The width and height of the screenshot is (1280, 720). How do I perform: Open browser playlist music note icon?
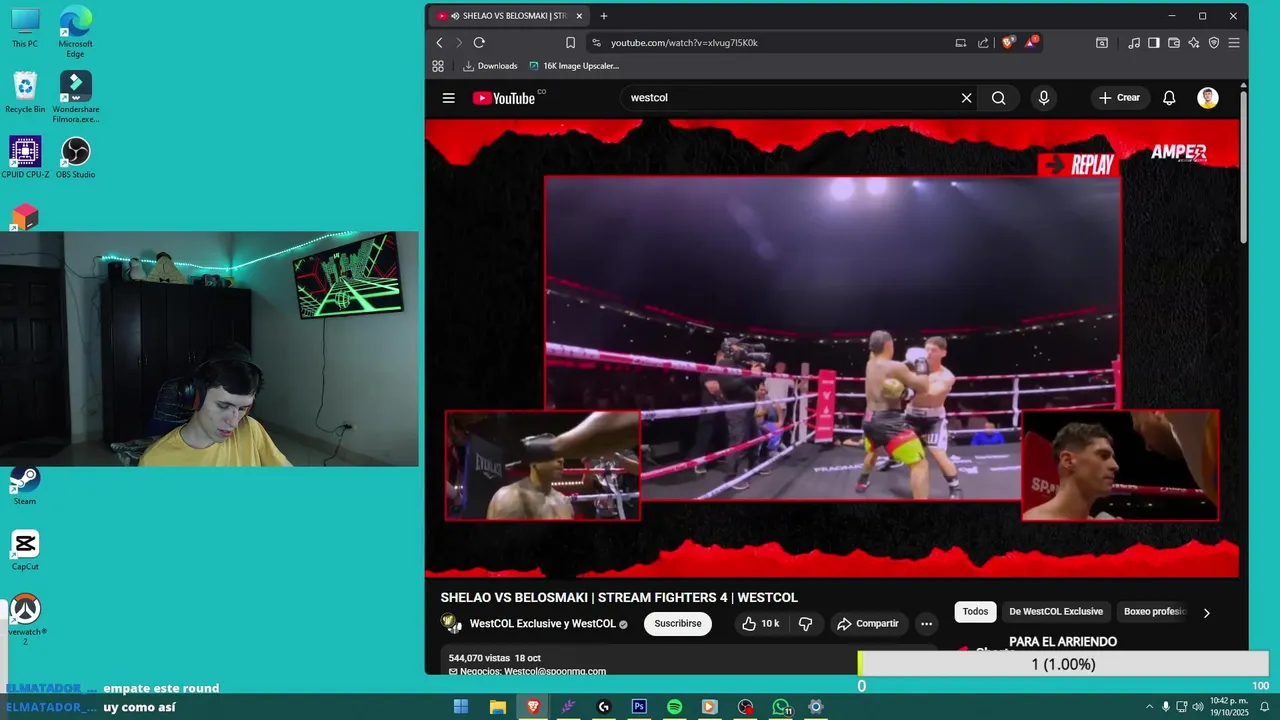coord(1134,43)
